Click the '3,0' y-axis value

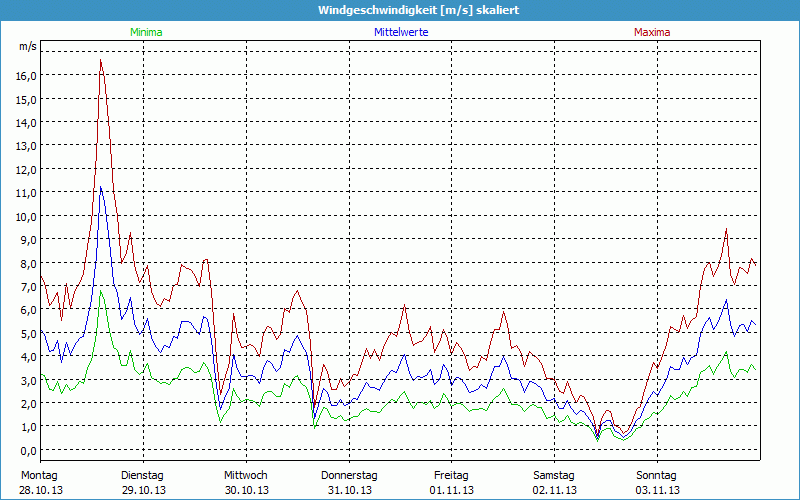(x=28, y=380)
